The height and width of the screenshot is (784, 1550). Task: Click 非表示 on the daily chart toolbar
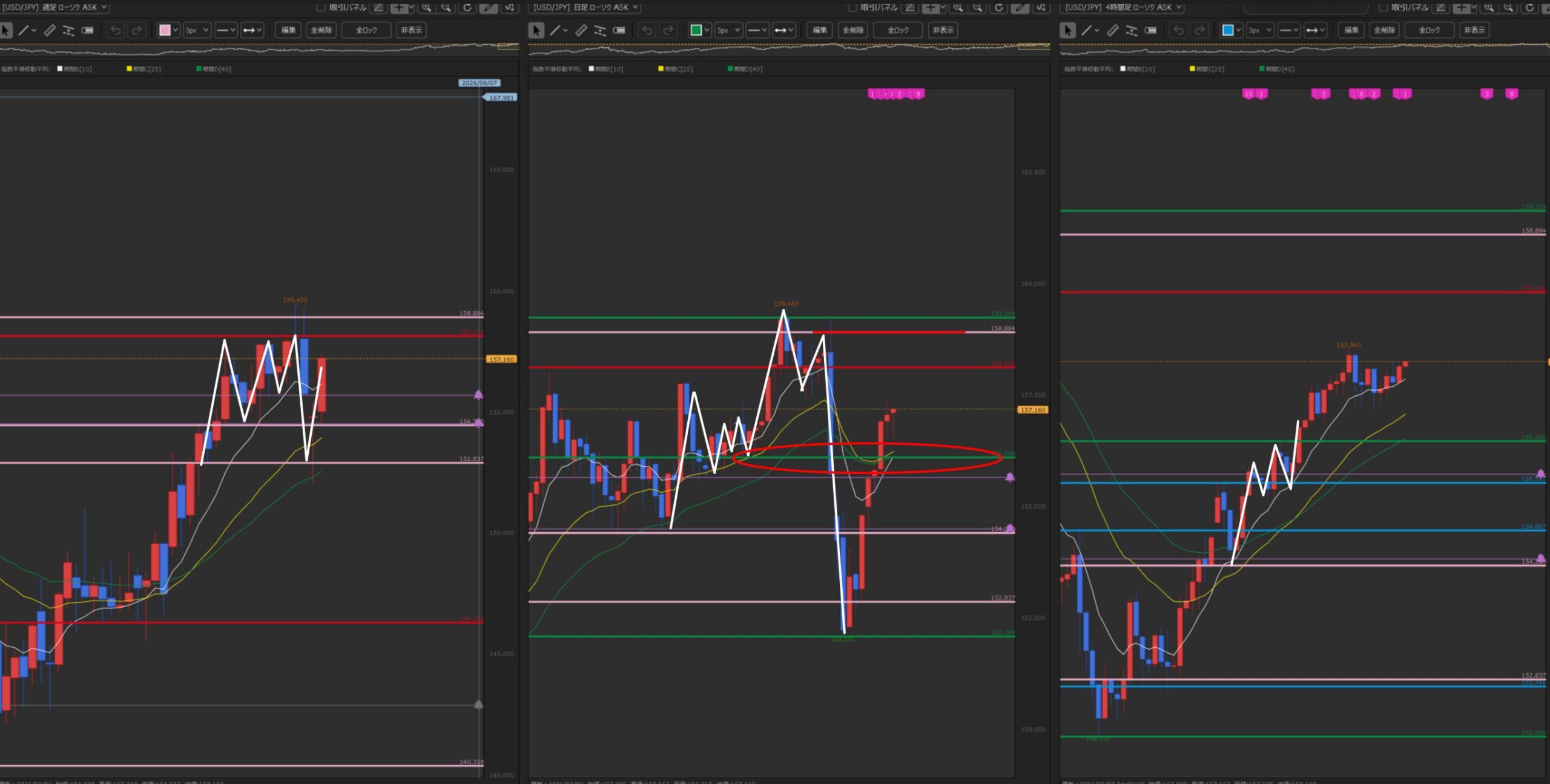(943, 30)
